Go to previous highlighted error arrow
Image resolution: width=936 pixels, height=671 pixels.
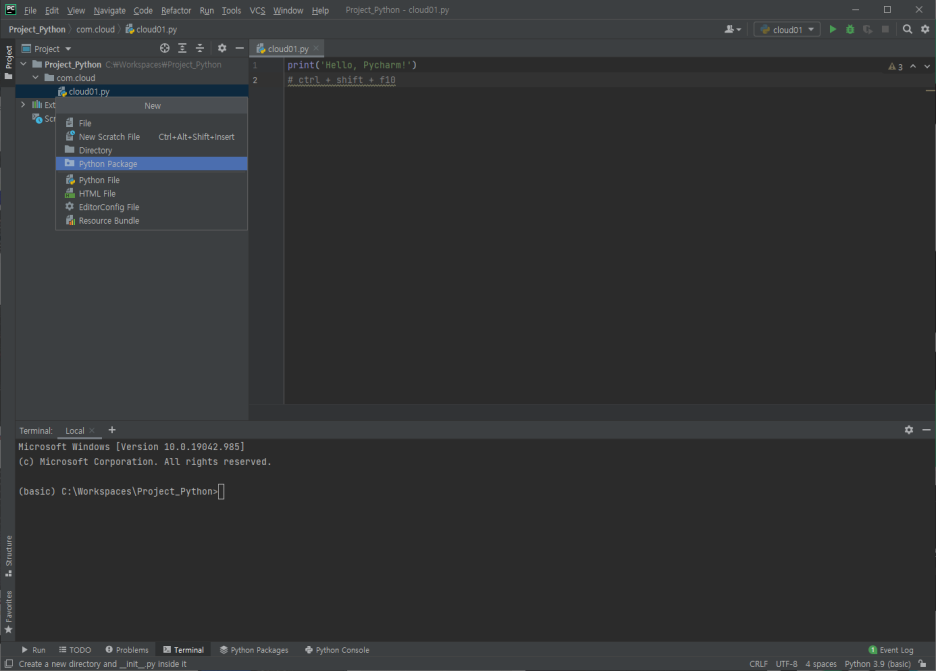[x=913, y=66]
